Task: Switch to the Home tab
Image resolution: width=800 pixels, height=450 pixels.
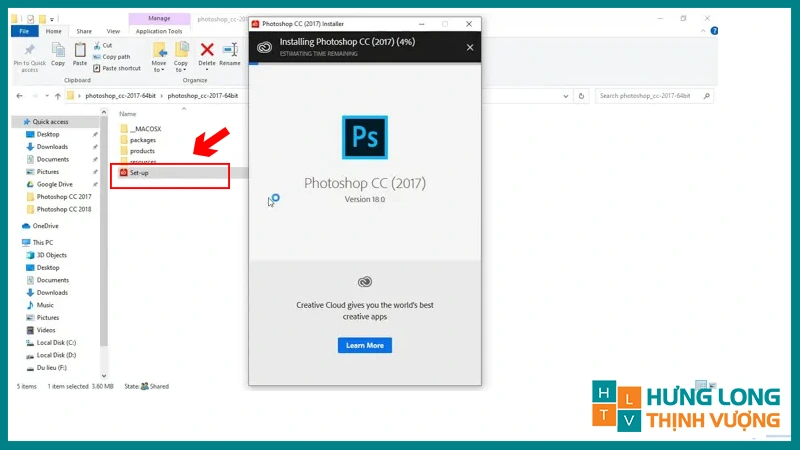Action: coord(53,31)
